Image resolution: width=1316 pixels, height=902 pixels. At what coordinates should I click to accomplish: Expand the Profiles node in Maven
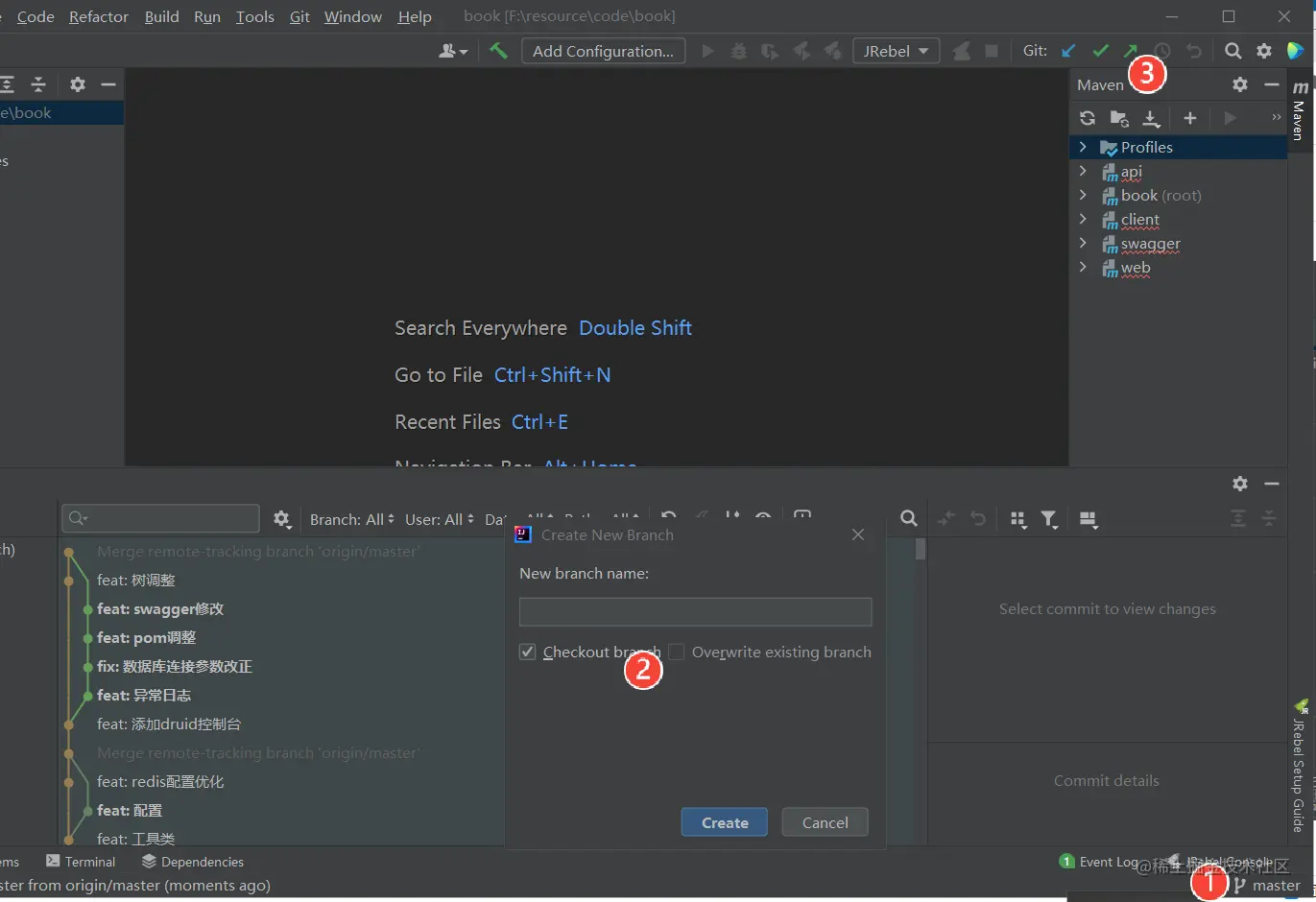coord(1083,147)
